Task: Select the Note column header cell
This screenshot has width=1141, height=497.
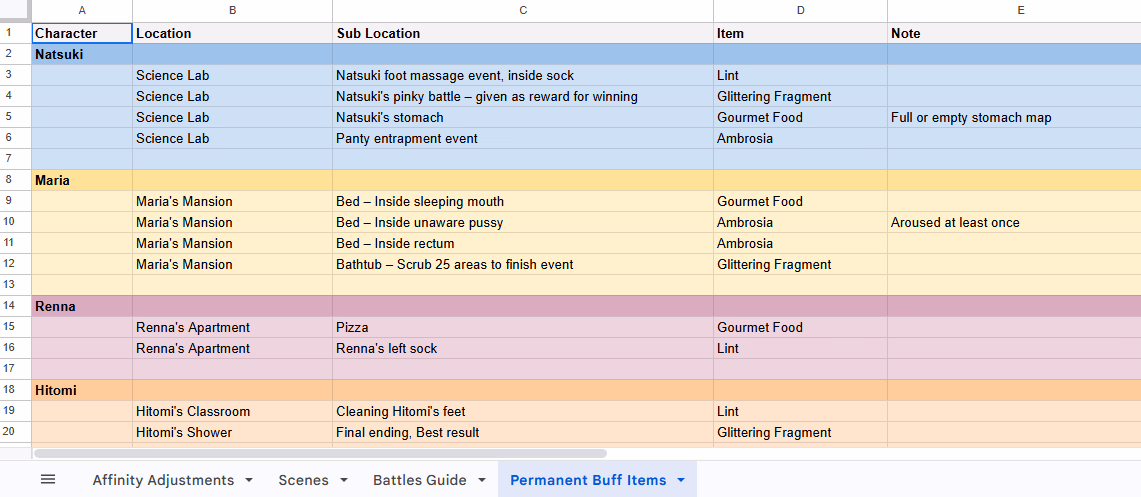Action: [x=1014, y=33]
